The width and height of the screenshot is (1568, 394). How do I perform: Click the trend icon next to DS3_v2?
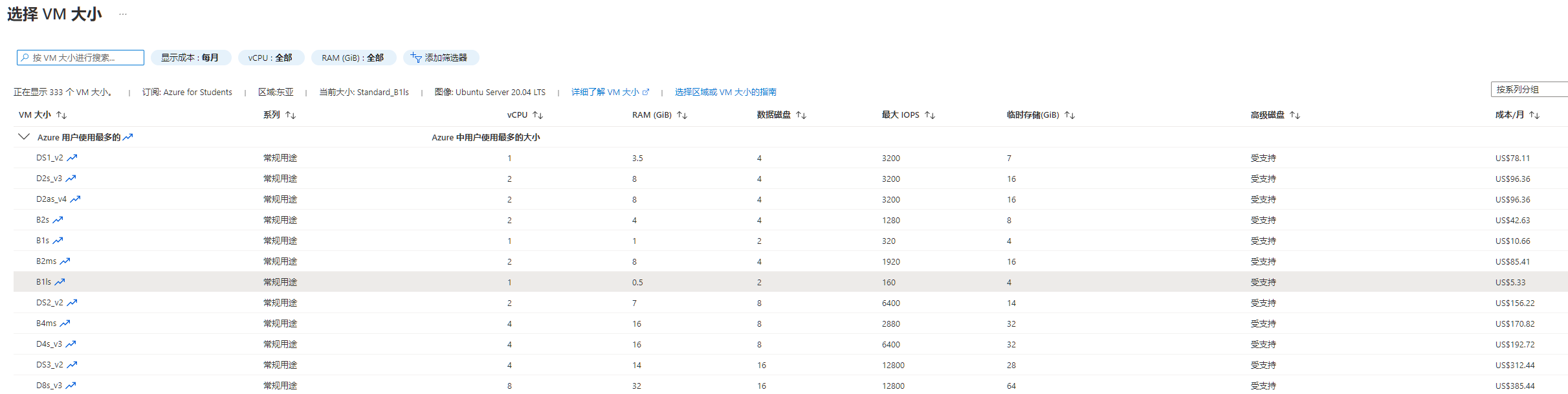[72, 365]
